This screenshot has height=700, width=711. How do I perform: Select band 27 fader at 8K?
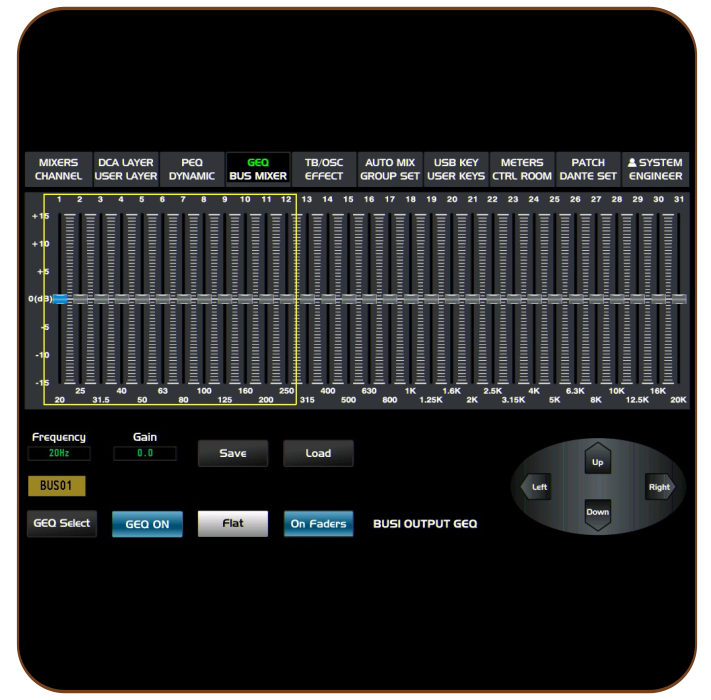[x=596, y=299]
